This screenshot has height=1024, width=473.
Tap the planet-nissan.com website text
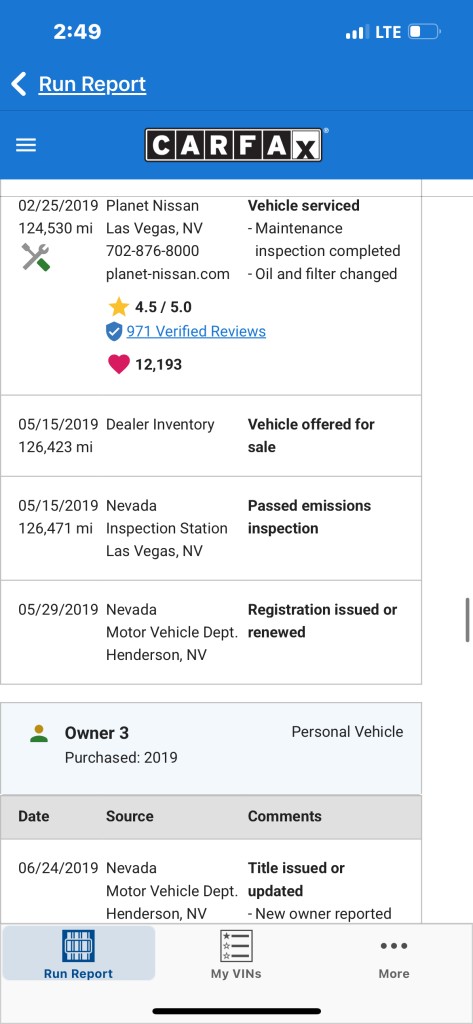click(x=168, y=274)
